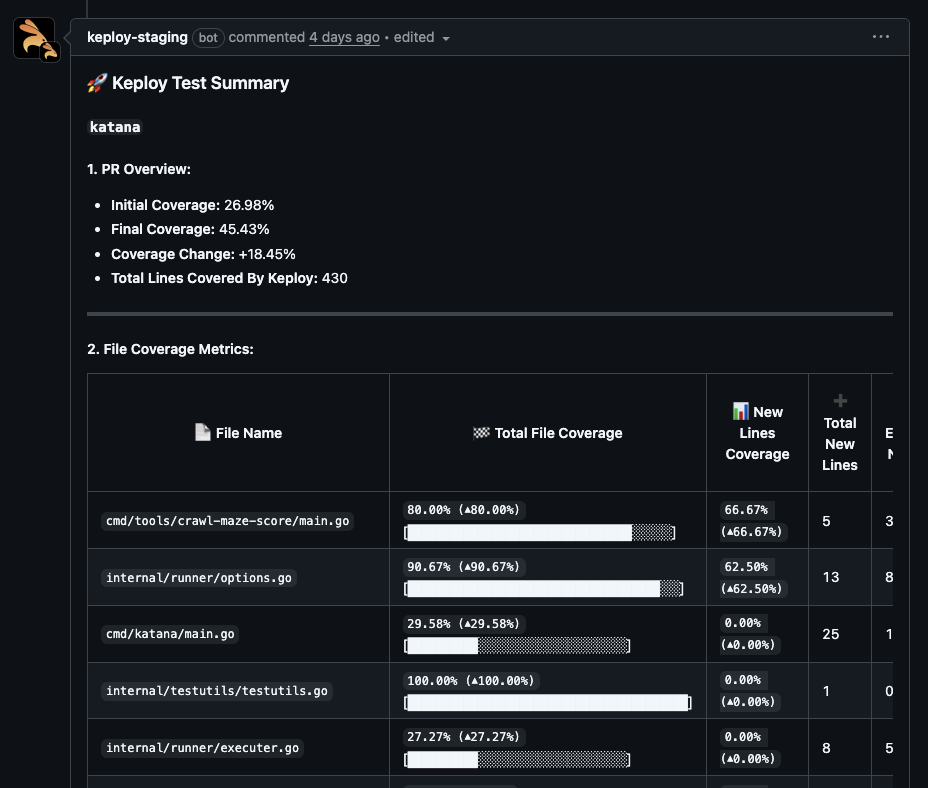Select the '2. File Coverage Metrics:' heading

pos(170,349)
